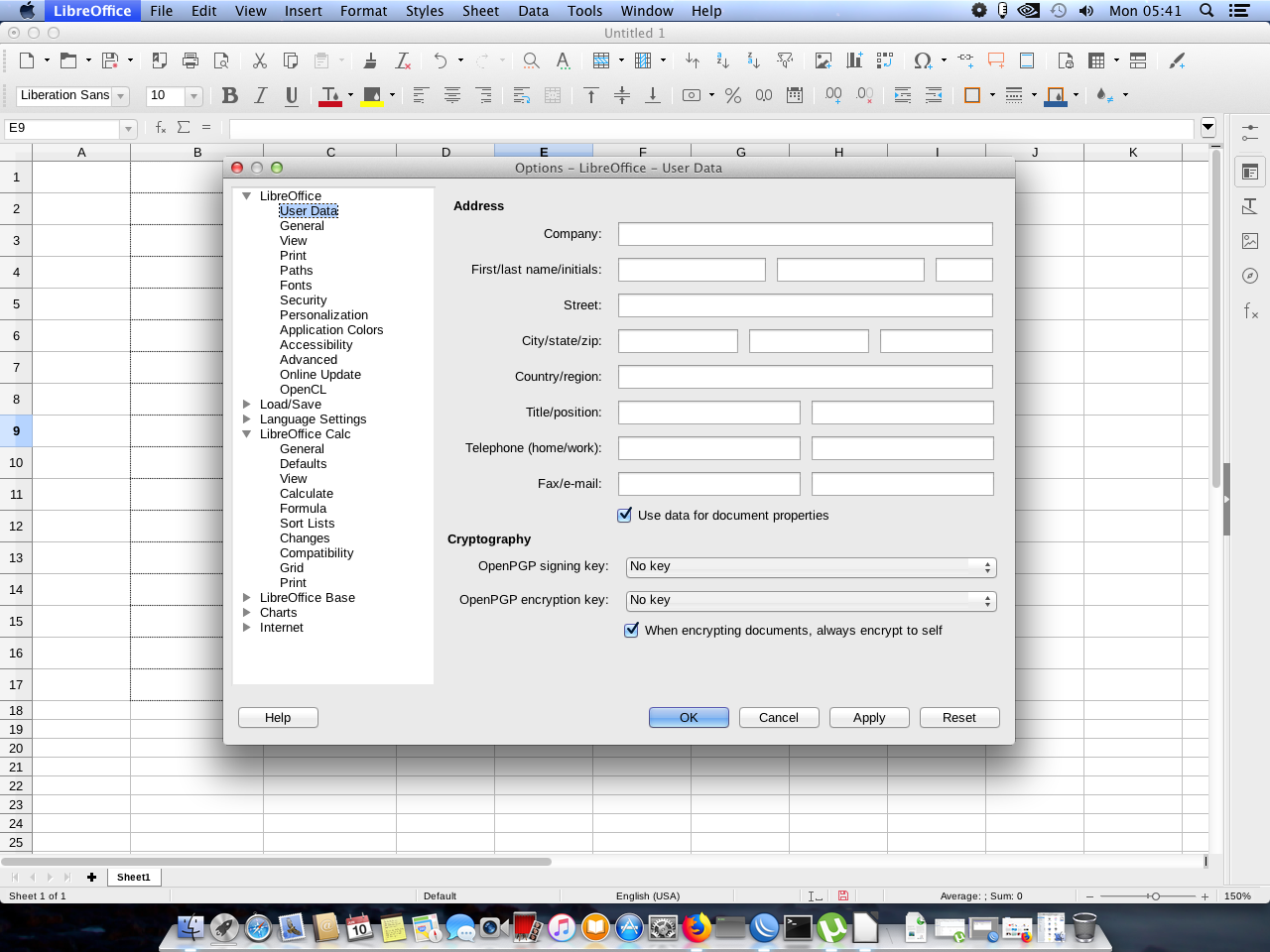Open the sidebar Navigator compass icon

(1250, 276)
